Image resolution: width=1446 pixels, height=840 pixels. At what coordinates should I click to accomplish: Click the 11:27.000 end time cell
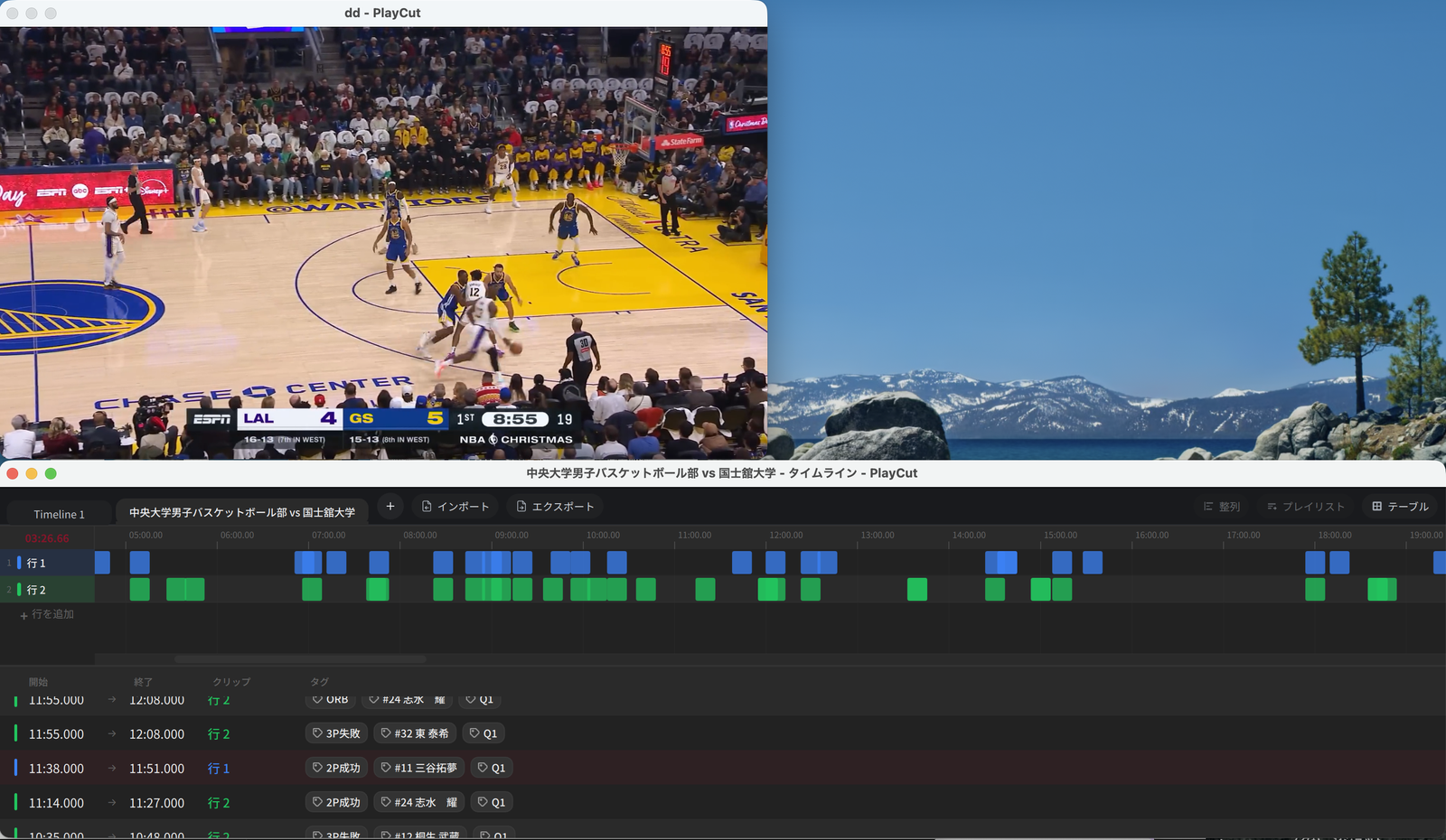click(x=156, y=803)
